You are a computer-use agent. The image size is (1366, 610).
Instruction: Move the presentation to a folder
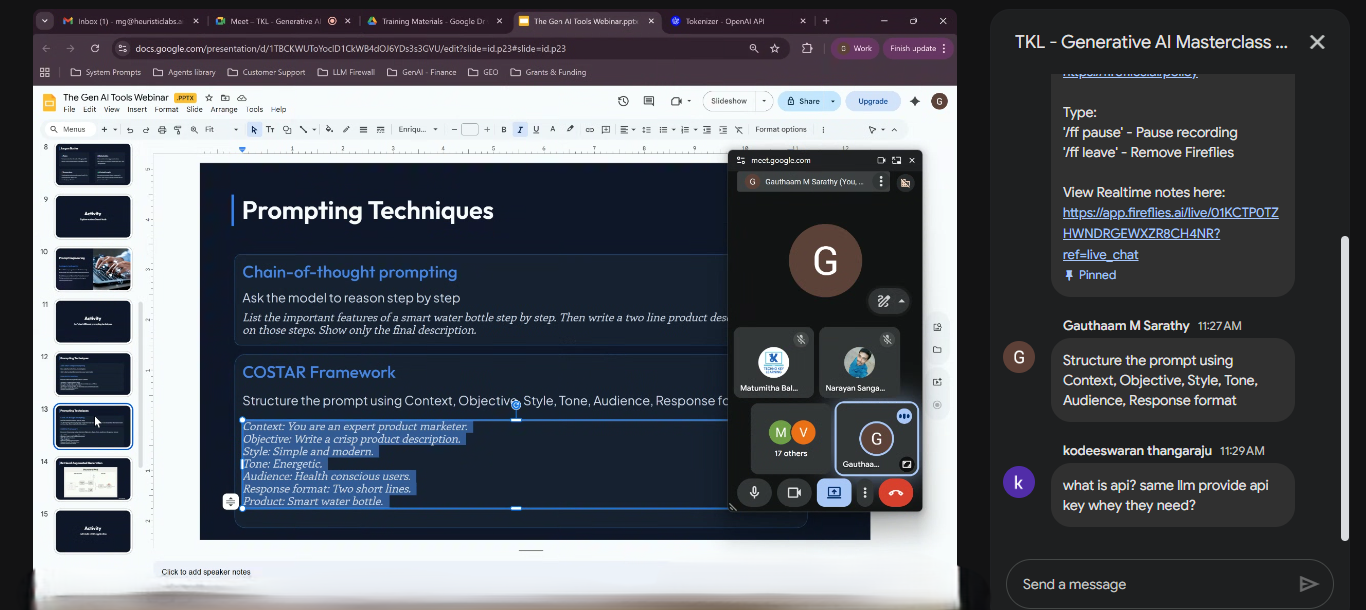coord(225,98)
